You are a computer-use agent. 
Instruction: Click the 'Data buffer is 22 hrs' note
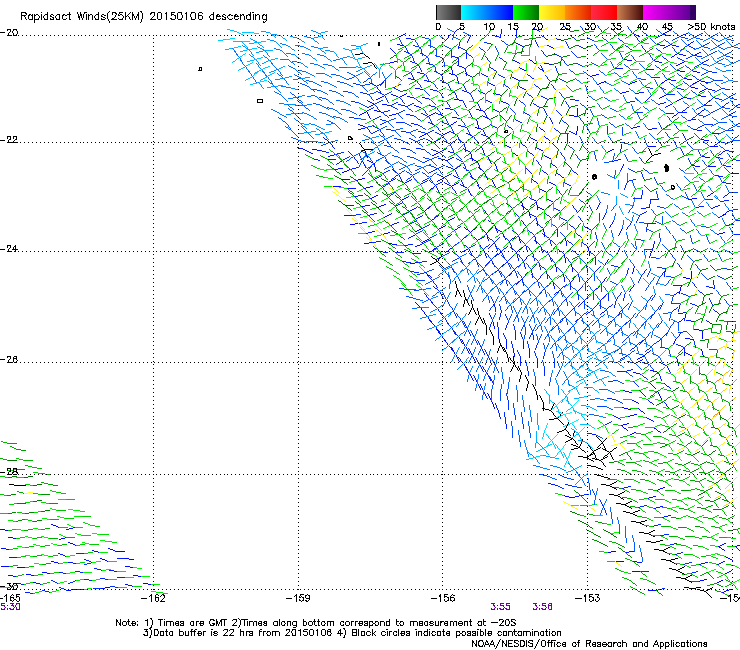(352, 633)
